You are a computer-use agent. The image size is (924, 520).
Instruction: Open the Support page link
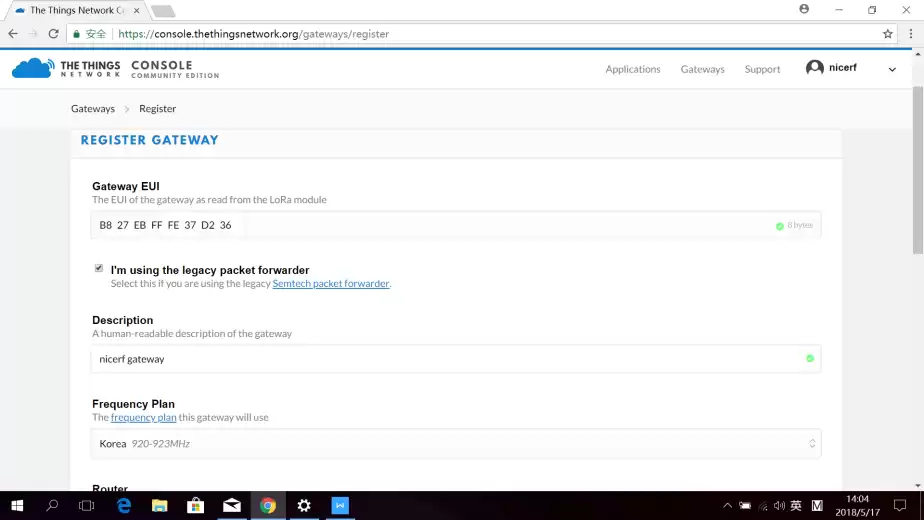pyautogui.click(x=762, y=69)
